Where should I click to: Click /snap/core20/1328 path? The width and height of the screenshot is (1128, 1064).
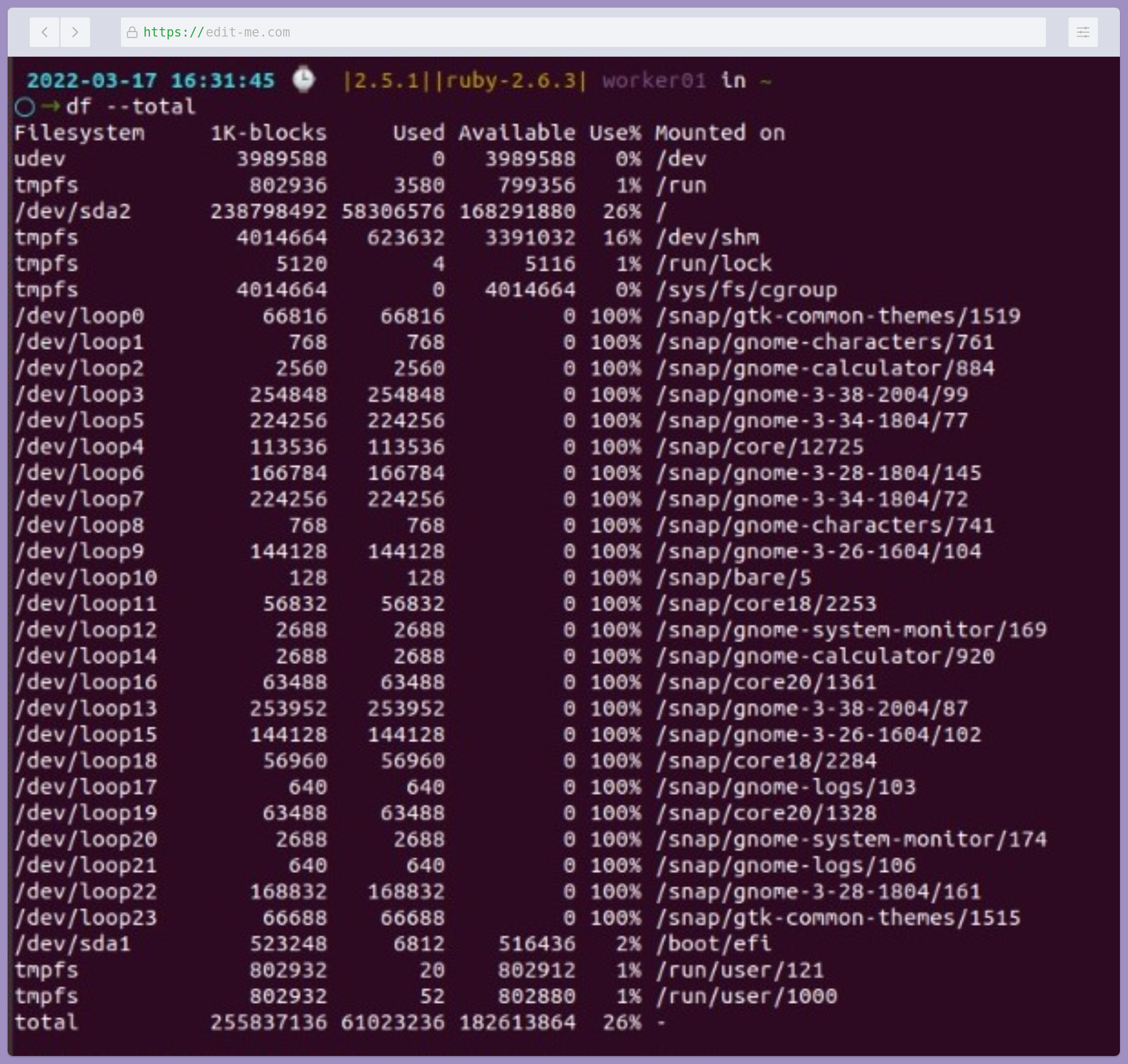click(766, 813)
